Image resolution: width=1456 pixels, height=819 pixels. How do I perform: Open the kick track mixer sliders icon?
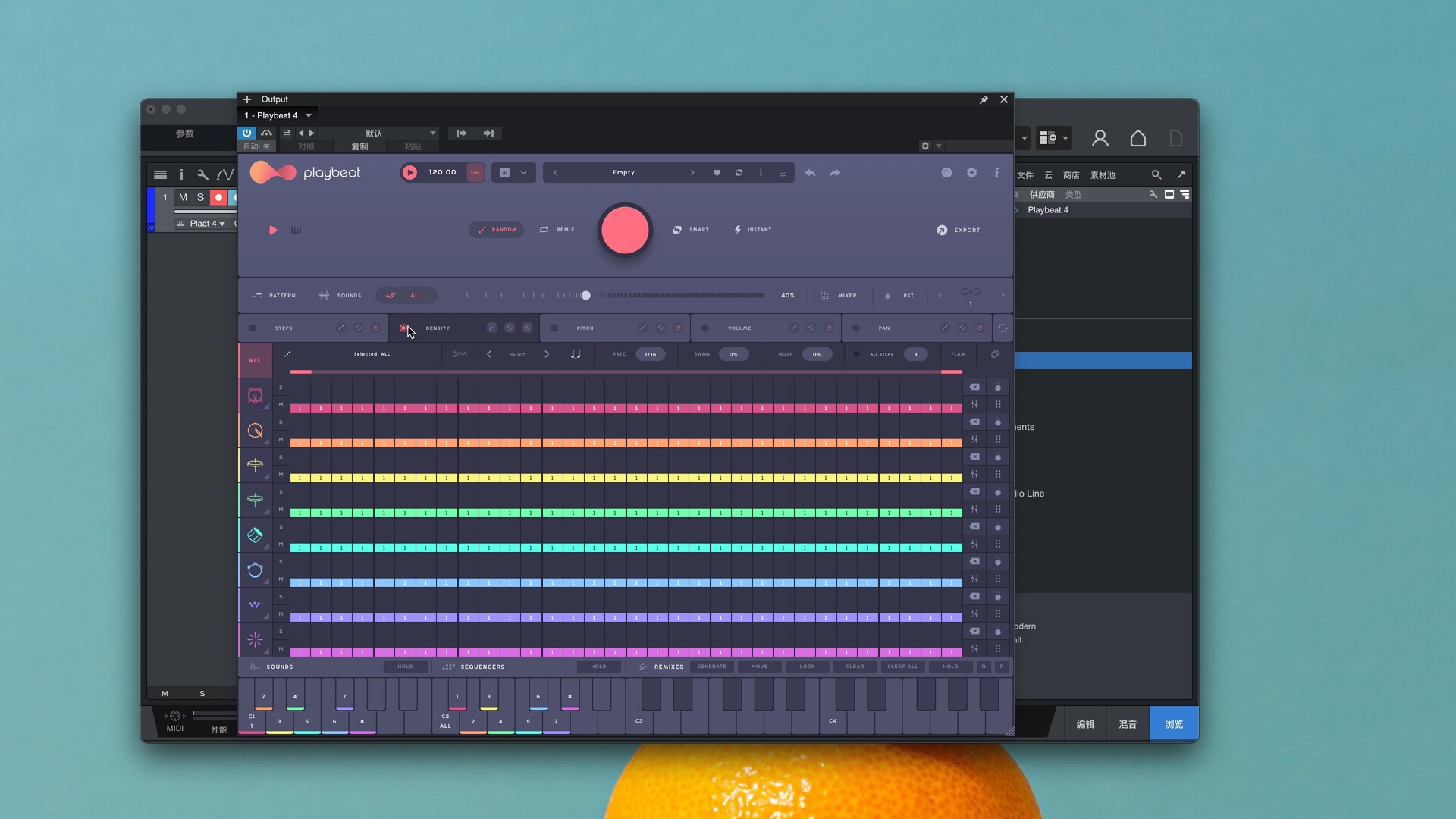click(974, 404)
